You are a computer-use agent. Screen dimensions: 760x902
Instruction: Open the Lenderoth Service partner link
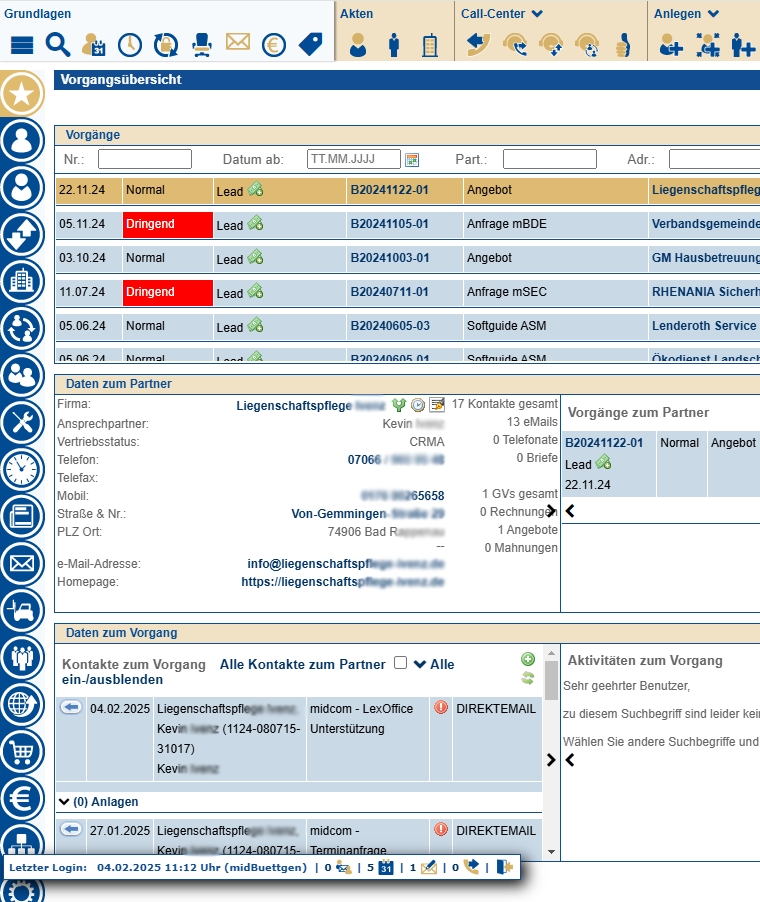pos(704,326)
